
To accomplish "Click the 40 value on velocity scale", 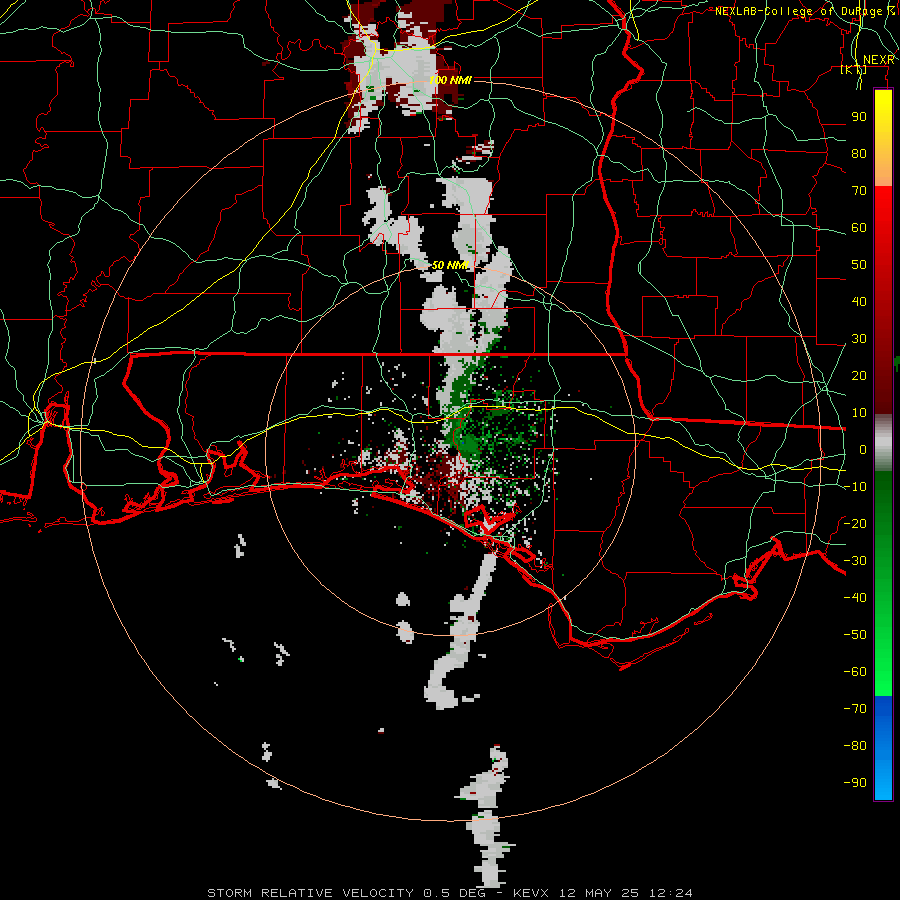I will pyautogui.click(x=859, y=301).
